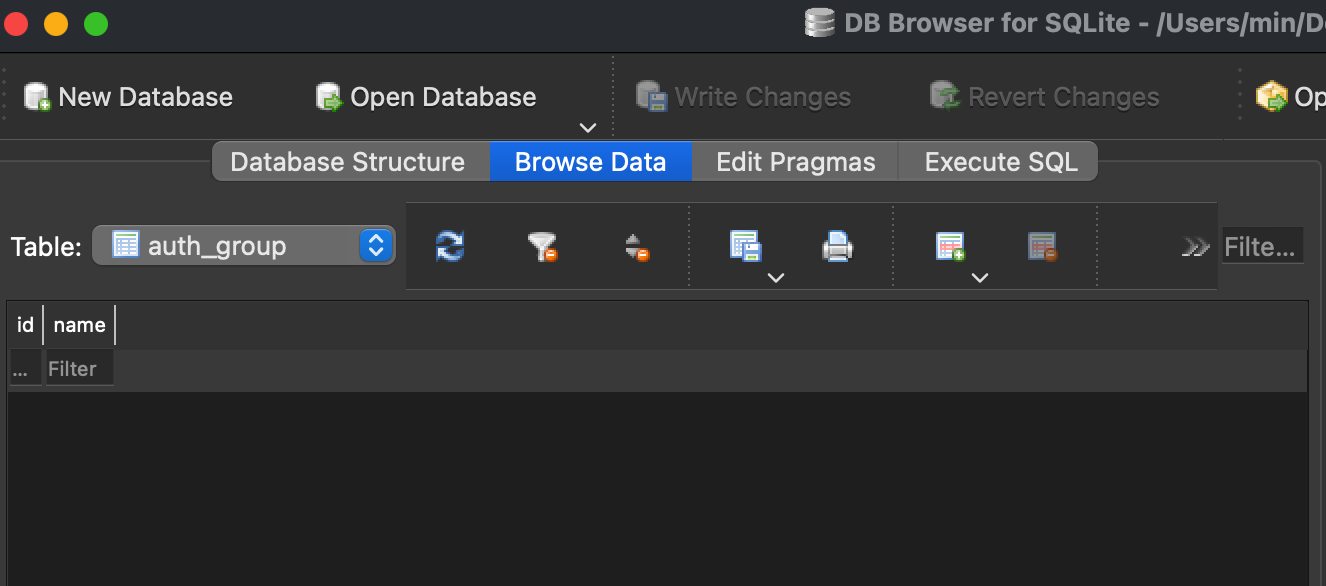Show more browse toolbar items
This screenshot has width=1326, height=586.
click(x=1195, y=247)
